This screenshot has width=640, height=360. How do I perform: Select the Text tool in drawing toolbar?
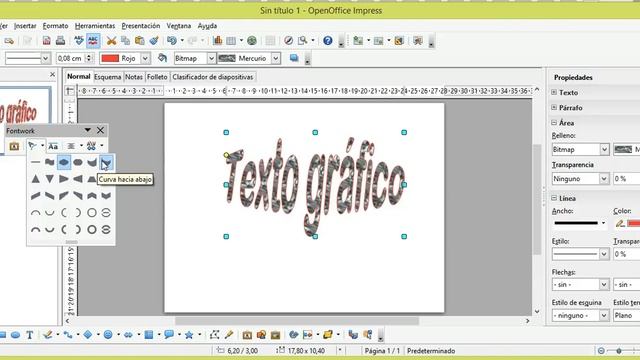click(x=29, y=335)
